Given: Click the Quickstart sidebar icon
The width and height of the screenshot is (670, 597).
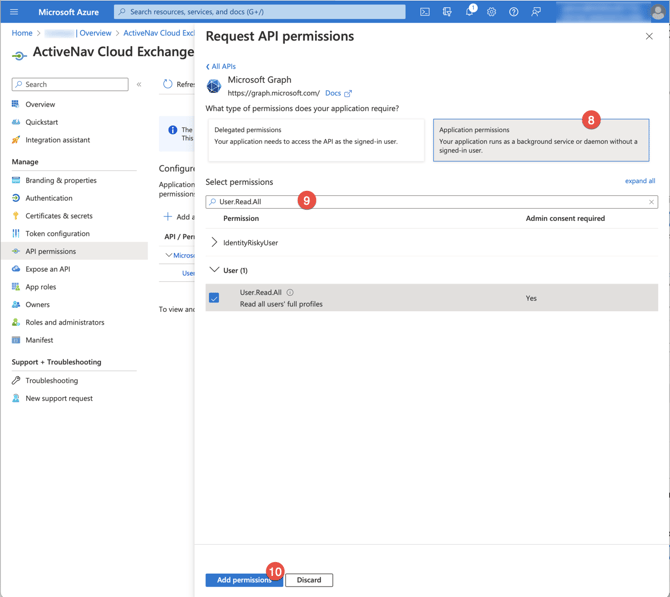Looking at the screenshot, I should pyautogui.click(x=16, y=122).
